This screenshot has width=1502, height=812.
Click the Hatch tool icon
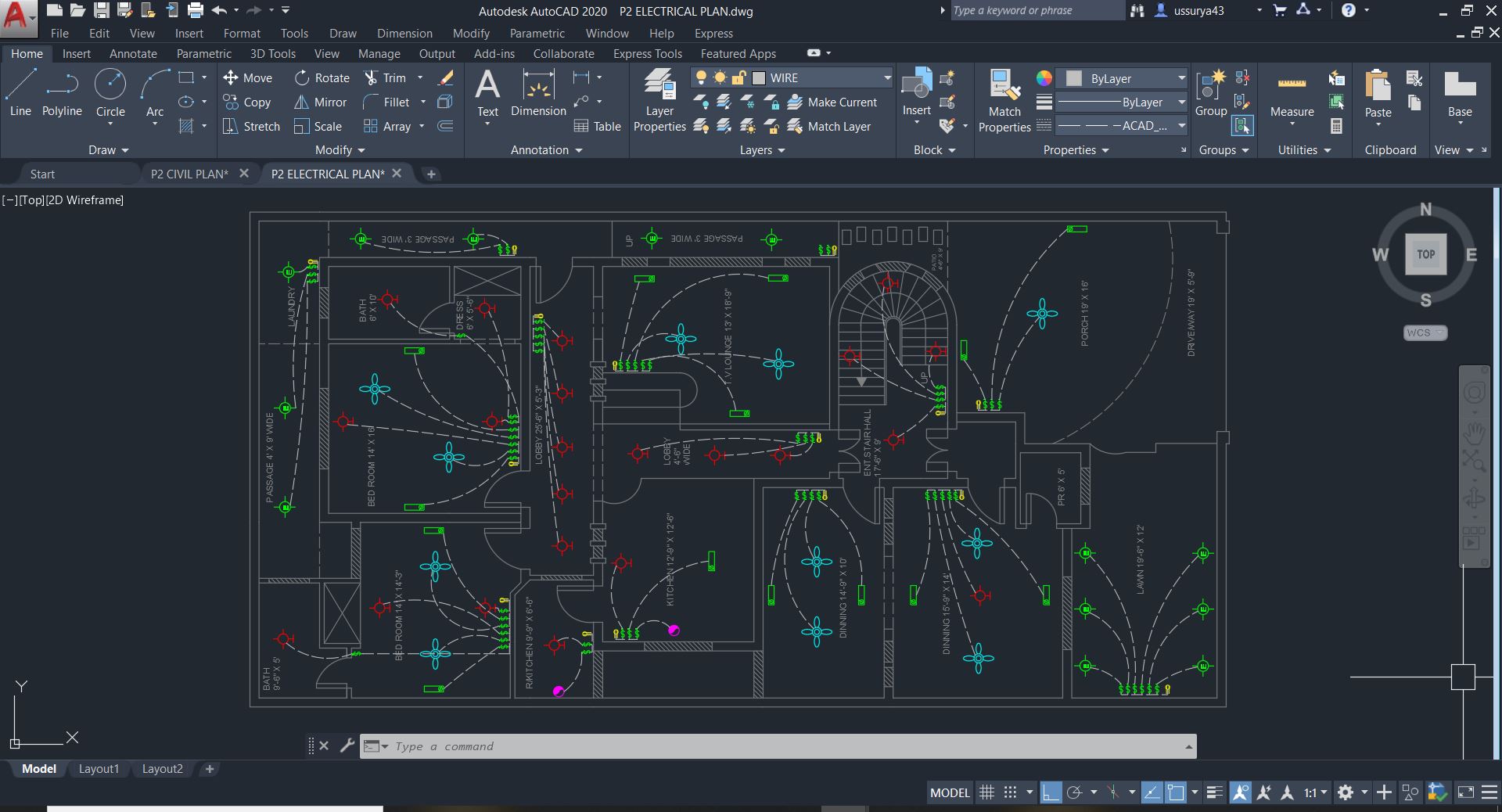coord(186,126)
